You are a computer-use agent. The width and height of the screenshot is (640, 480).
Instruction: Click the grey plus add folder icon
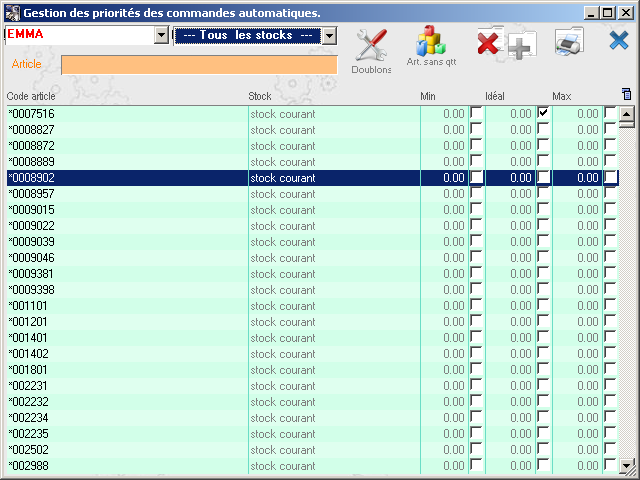click(x=522, y=45)
